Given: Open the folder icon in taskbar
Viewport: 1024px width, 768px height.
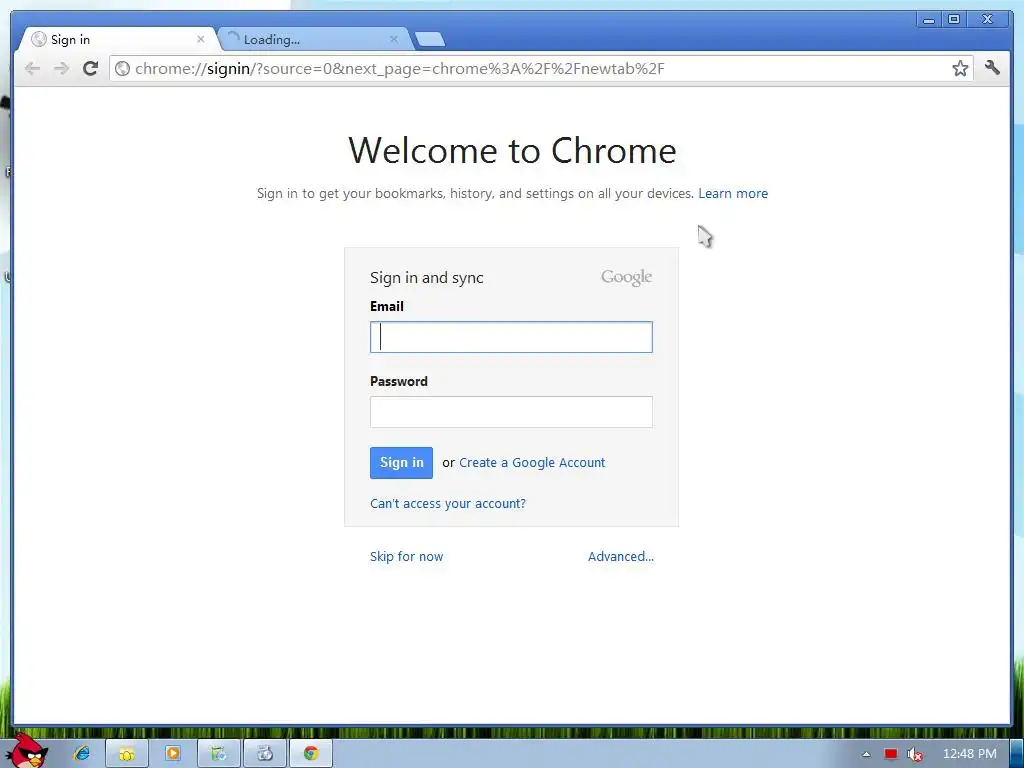Looking at the screenshot, I should (127, 754).
